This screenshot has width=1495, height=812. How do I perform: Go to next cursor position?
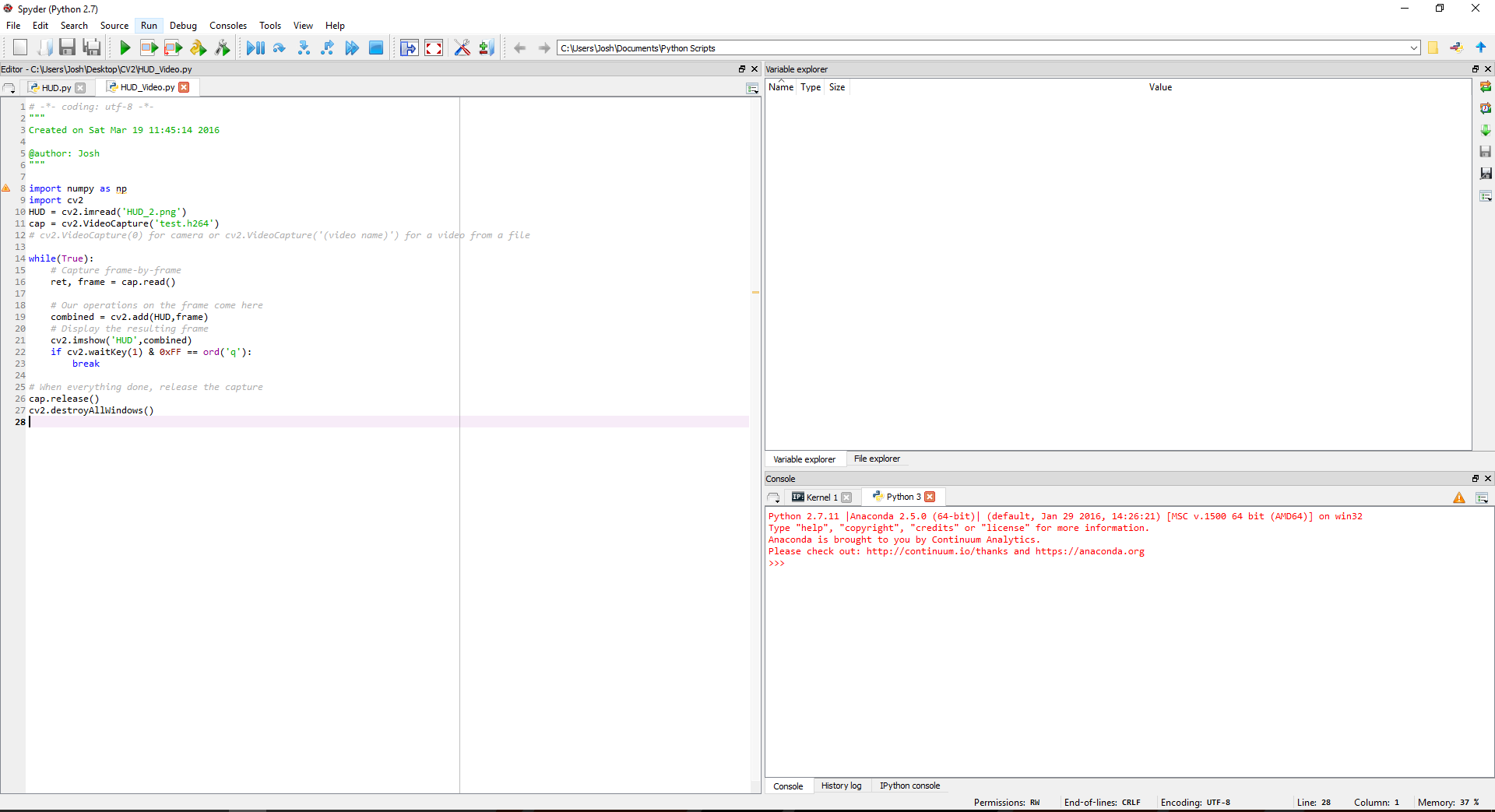click(x=544, y=47)
